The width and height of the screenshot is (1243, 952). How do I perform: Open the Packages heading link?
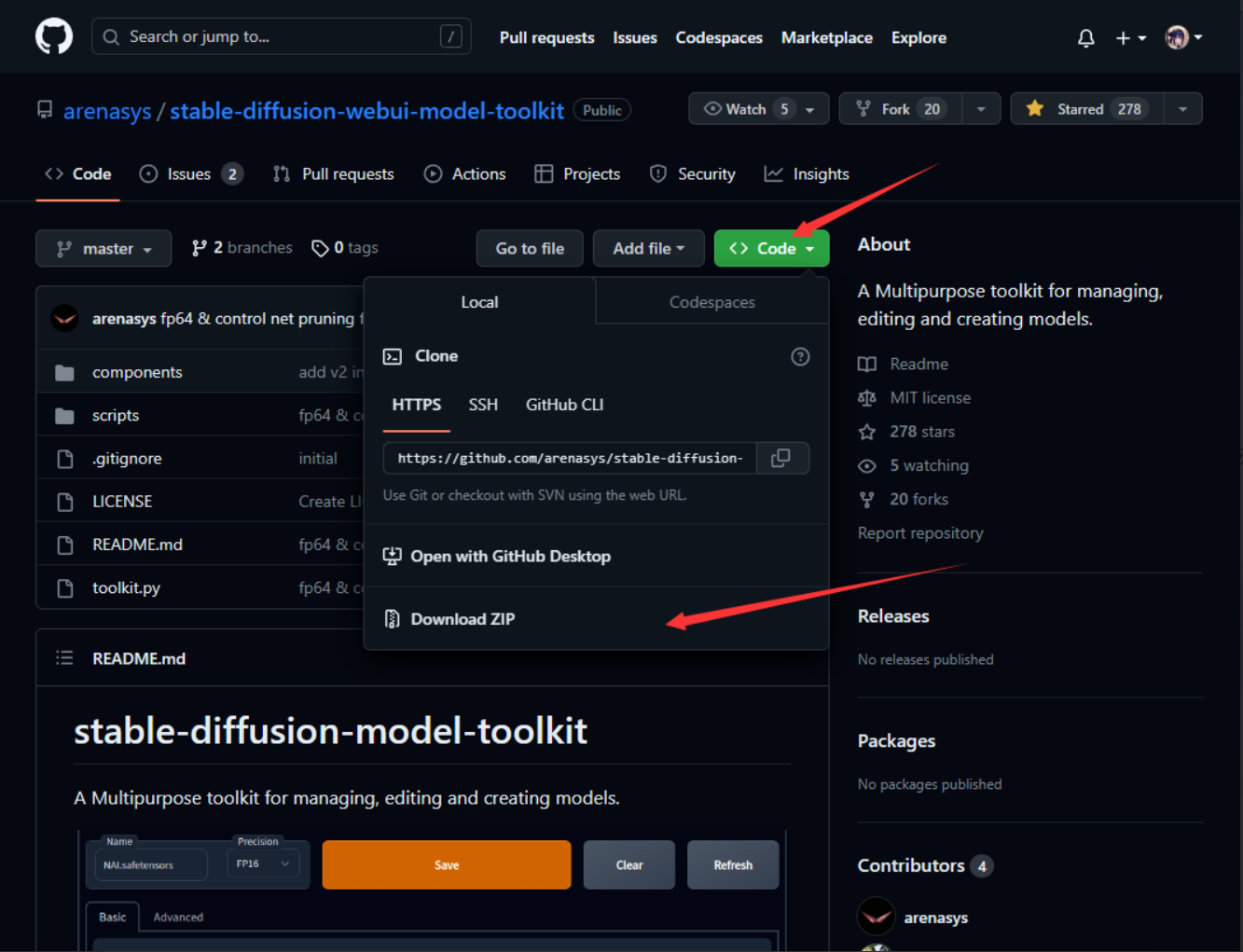pos(896,741)
